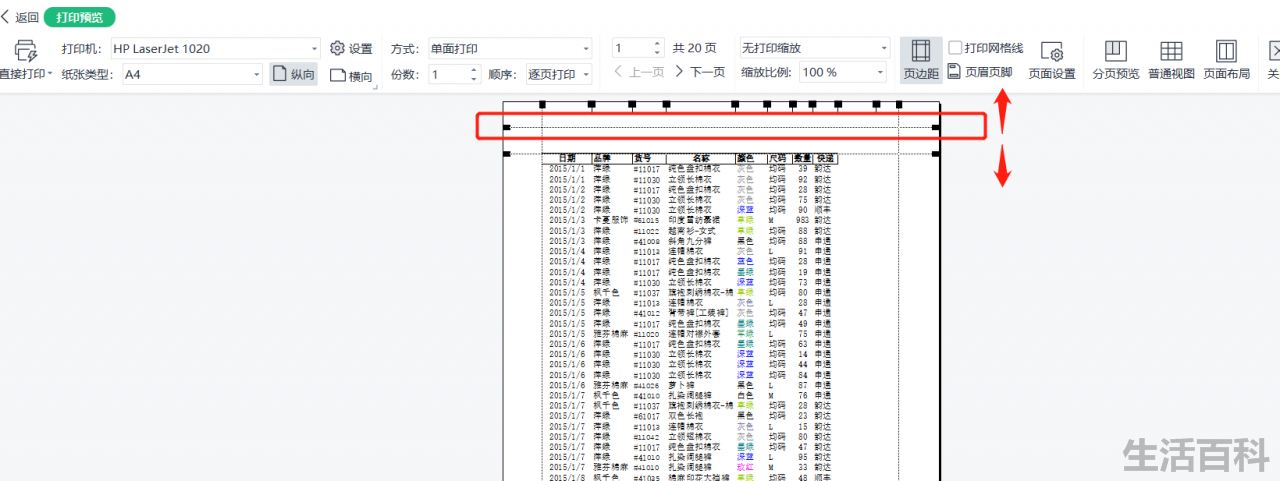Increase copies with the 份数 stepper

click(x=475, y=70)
